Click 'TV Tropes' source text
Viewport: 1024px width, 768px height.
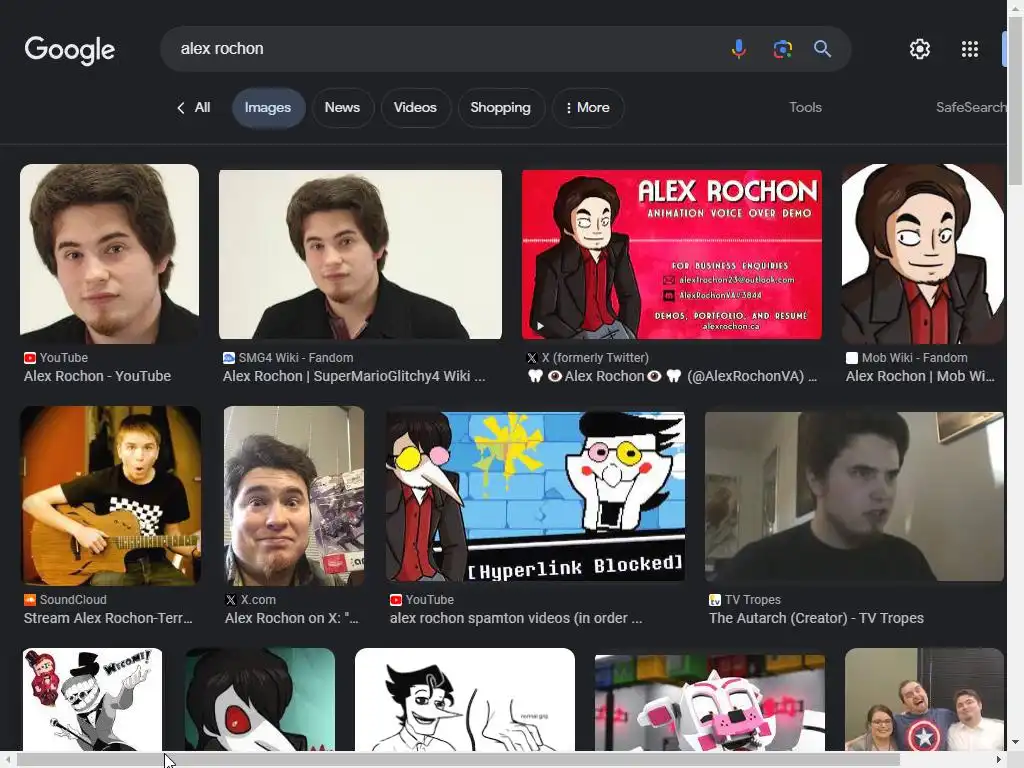click(752, 600)
